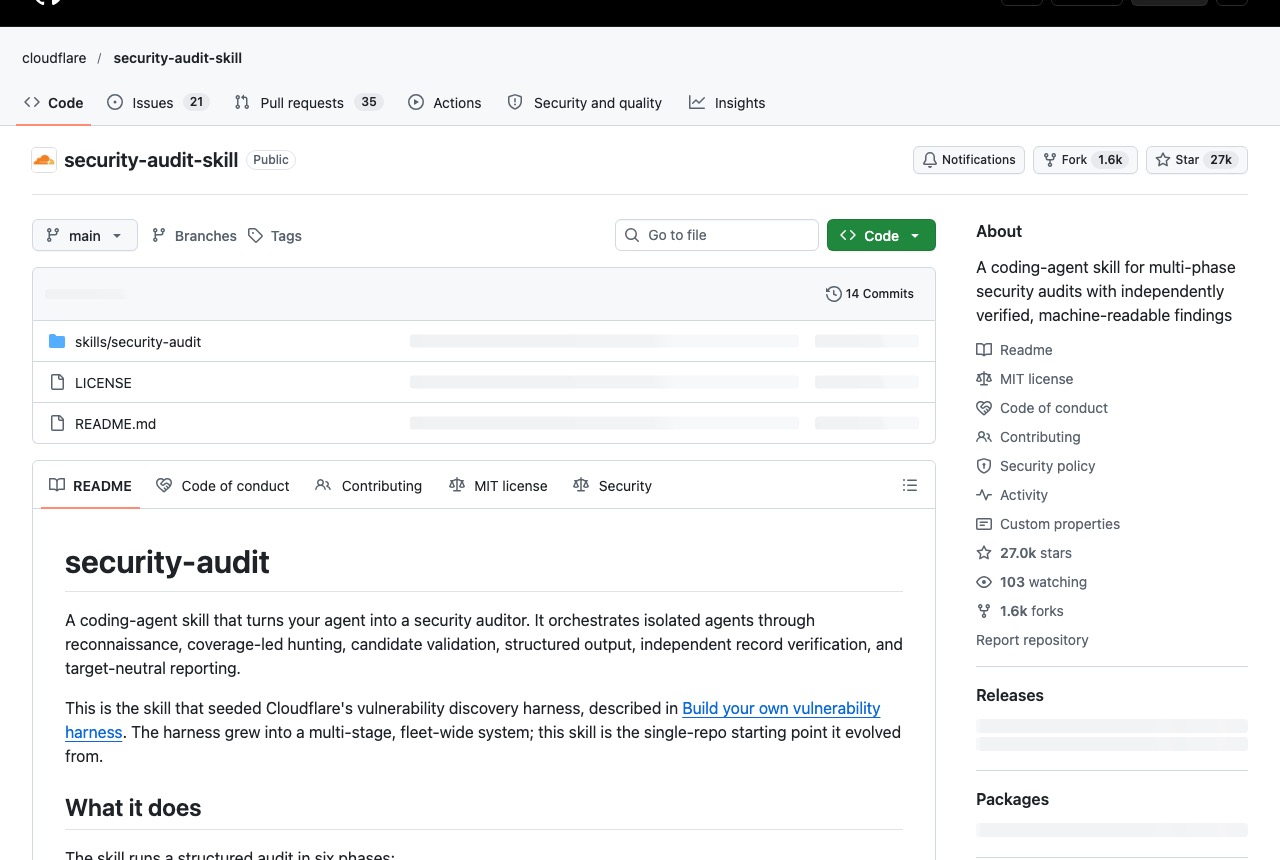Click the Issues count badge 21
Image resolution: width=1280 pixels, height=860 pixels.
coord(197,102)
